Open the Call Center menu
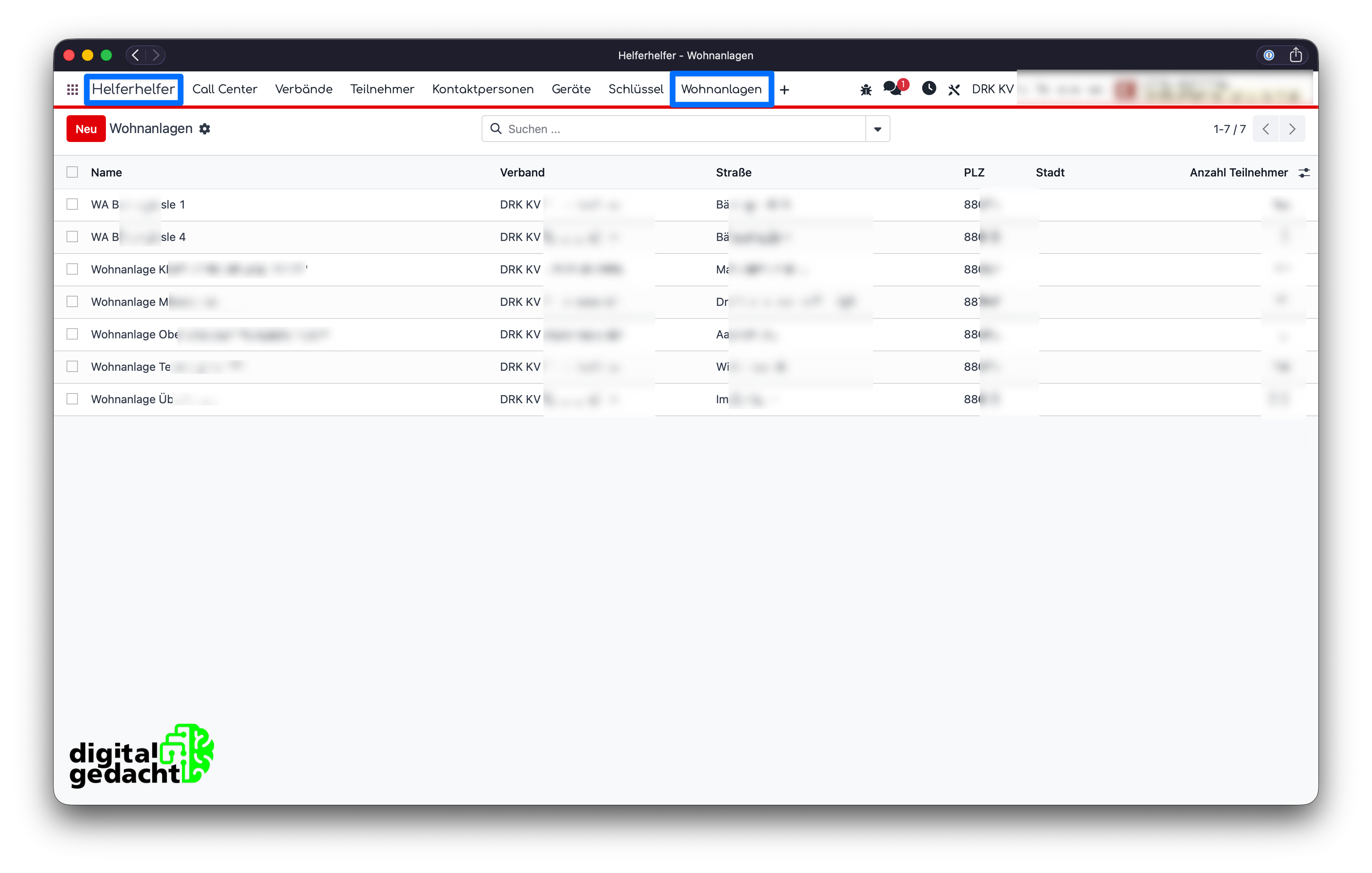This screenshot has height=873, width=1372. click(224, 90)
